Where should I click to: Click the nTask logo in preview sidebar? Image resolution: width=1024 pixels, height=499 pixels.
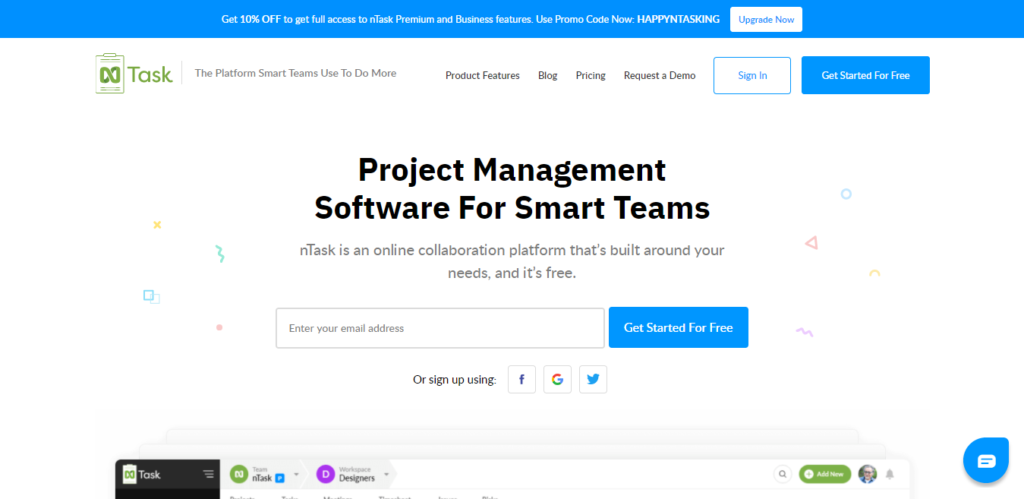(142, 474)
